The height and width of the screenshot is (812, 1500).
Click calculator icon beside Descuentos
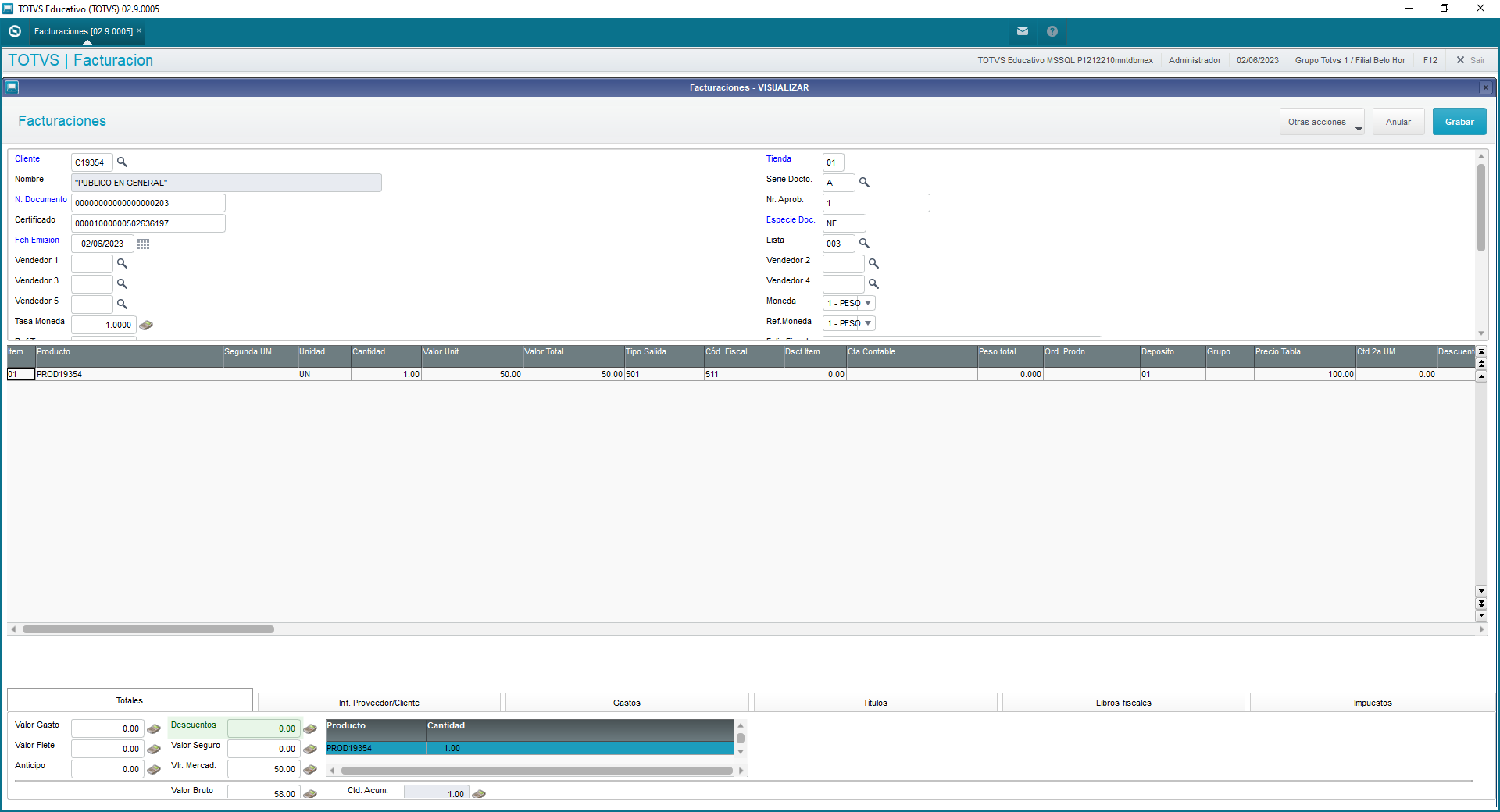(x=310, y=729)
